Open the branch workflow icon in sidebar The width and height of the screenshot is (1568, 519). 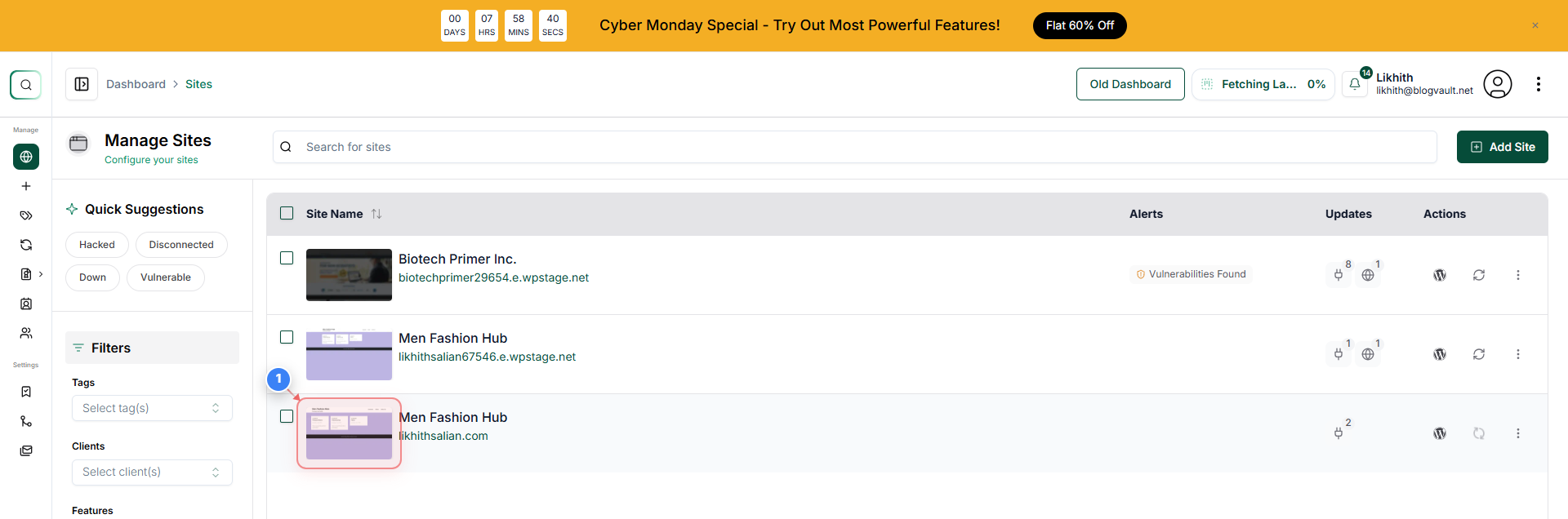26,421
